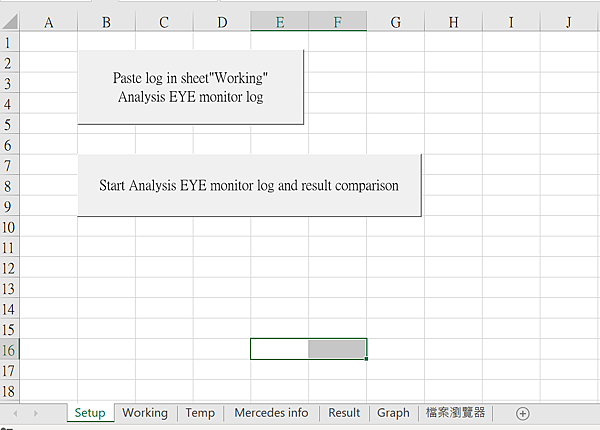Open the 檔案瀏覽器 sheet tab
Viewport: 600px width, 430px height.
coord(455,413)
